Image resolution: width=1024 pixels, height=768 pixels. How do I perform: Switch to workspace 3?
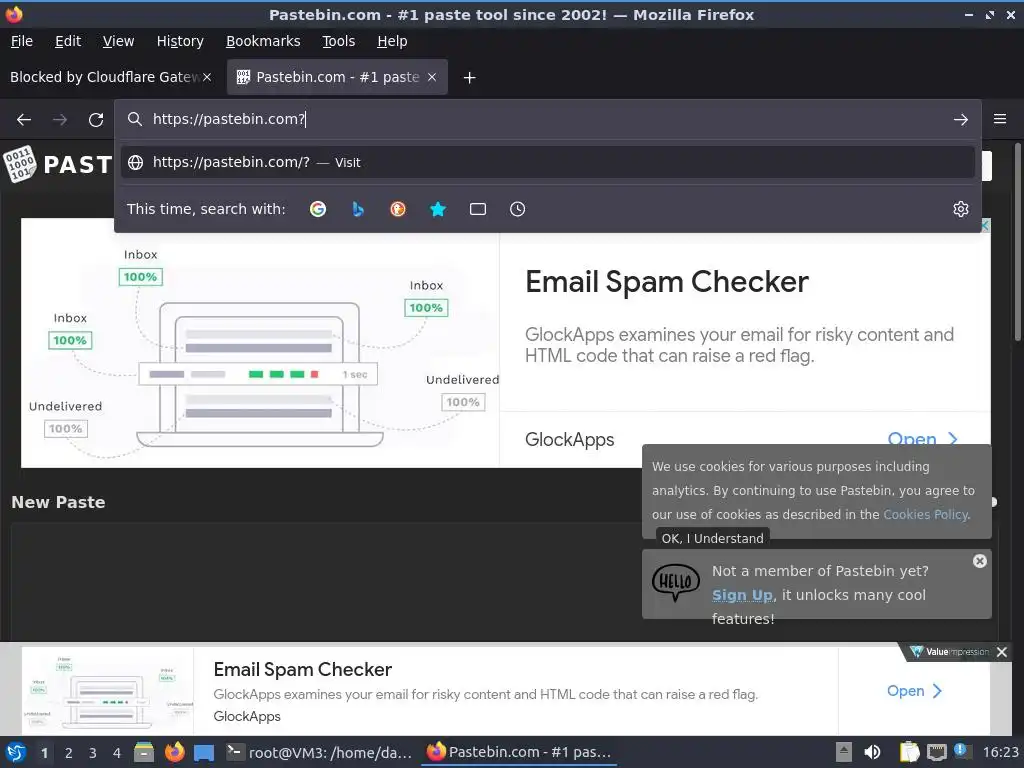point(93,753)
